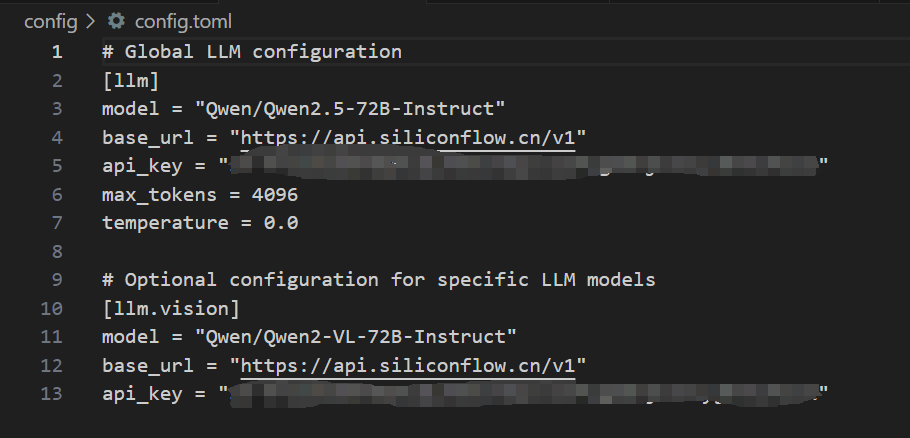
Task: Click the blurred api_key value on line 13
Action: [x=525, y=393]
